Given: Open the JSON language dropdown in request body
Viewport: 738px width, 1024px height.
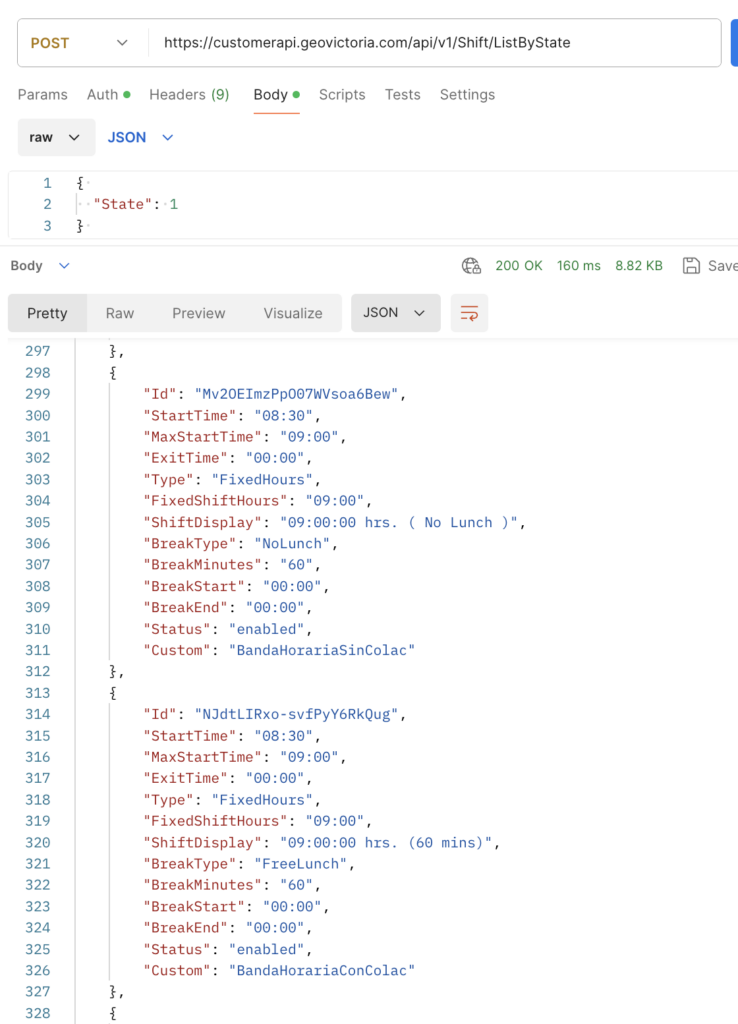Looking at the screenshot, I should pos(141,138).
